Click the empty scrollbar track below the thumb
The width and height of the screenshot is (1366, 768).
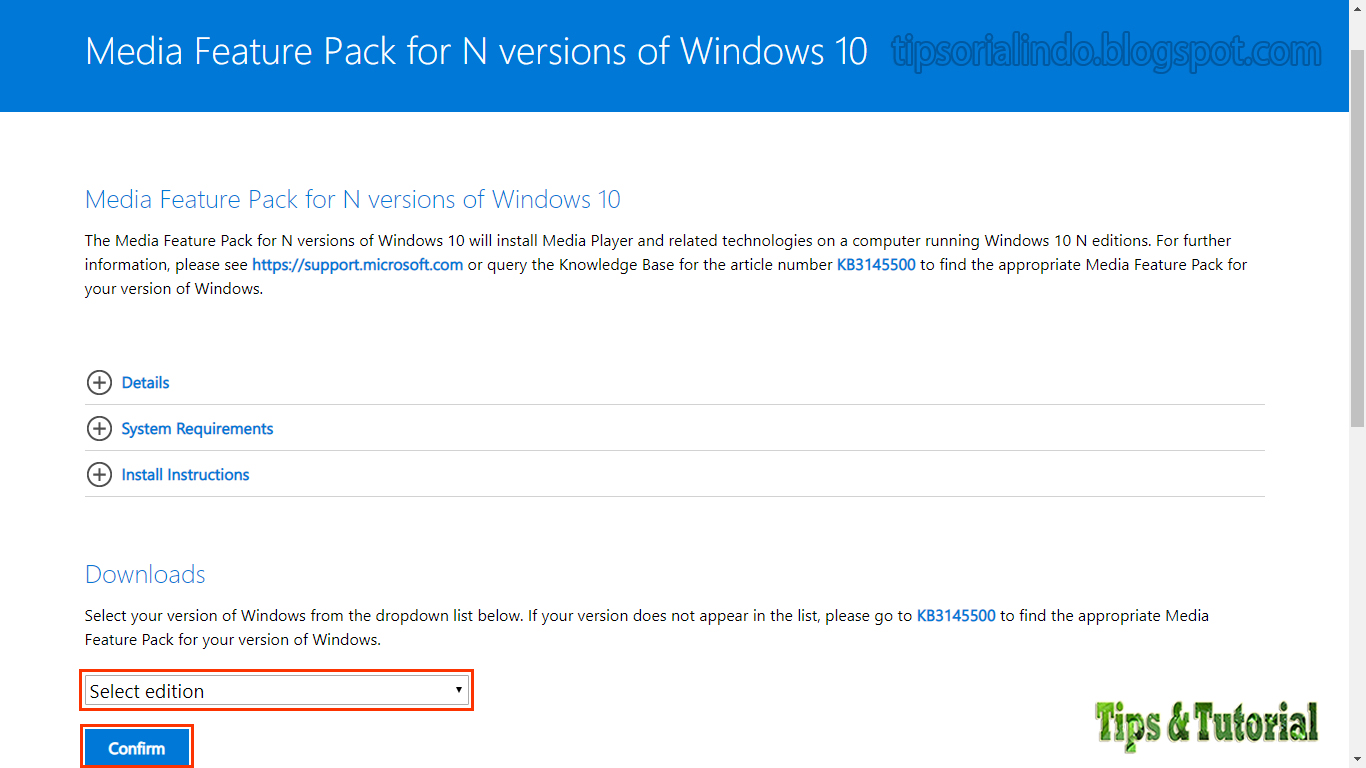click(1357, 600)
